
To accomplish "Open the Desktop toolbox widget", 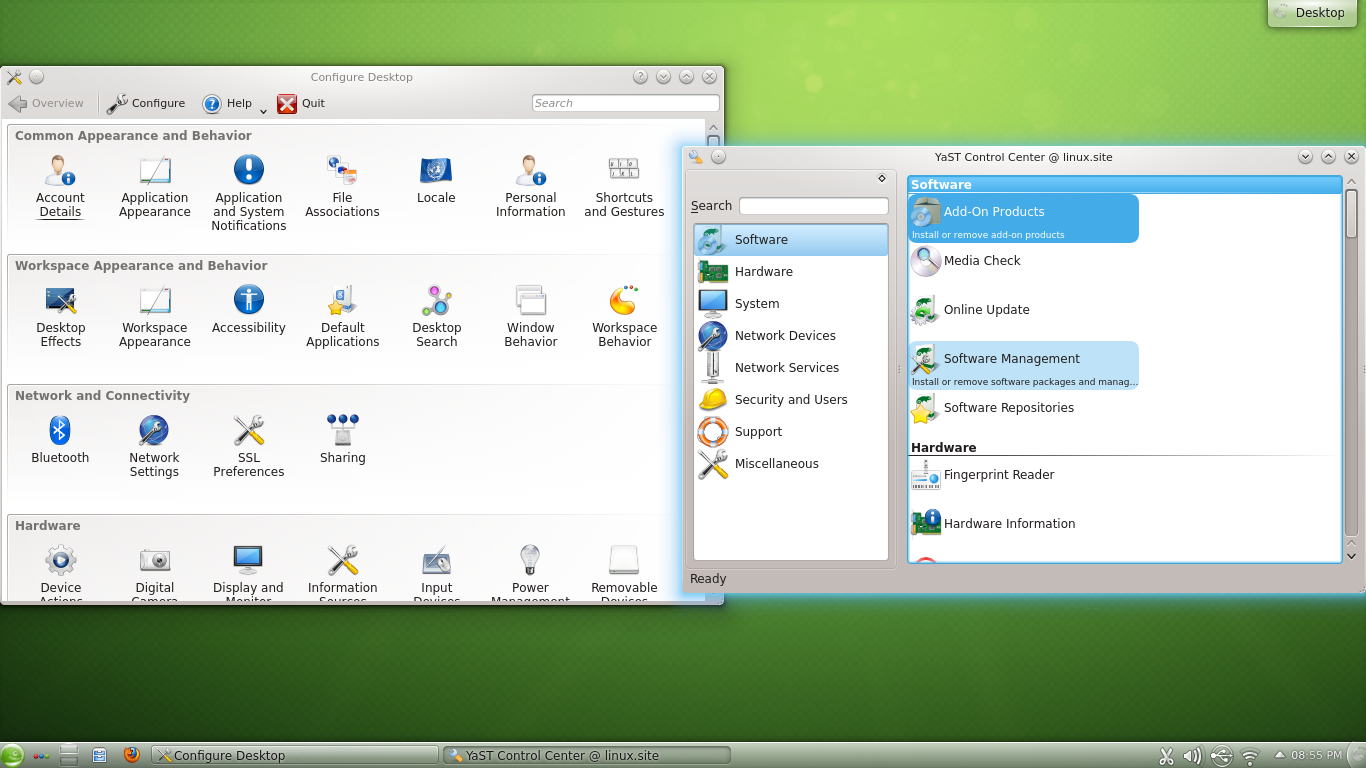I will coord(1312,13).
